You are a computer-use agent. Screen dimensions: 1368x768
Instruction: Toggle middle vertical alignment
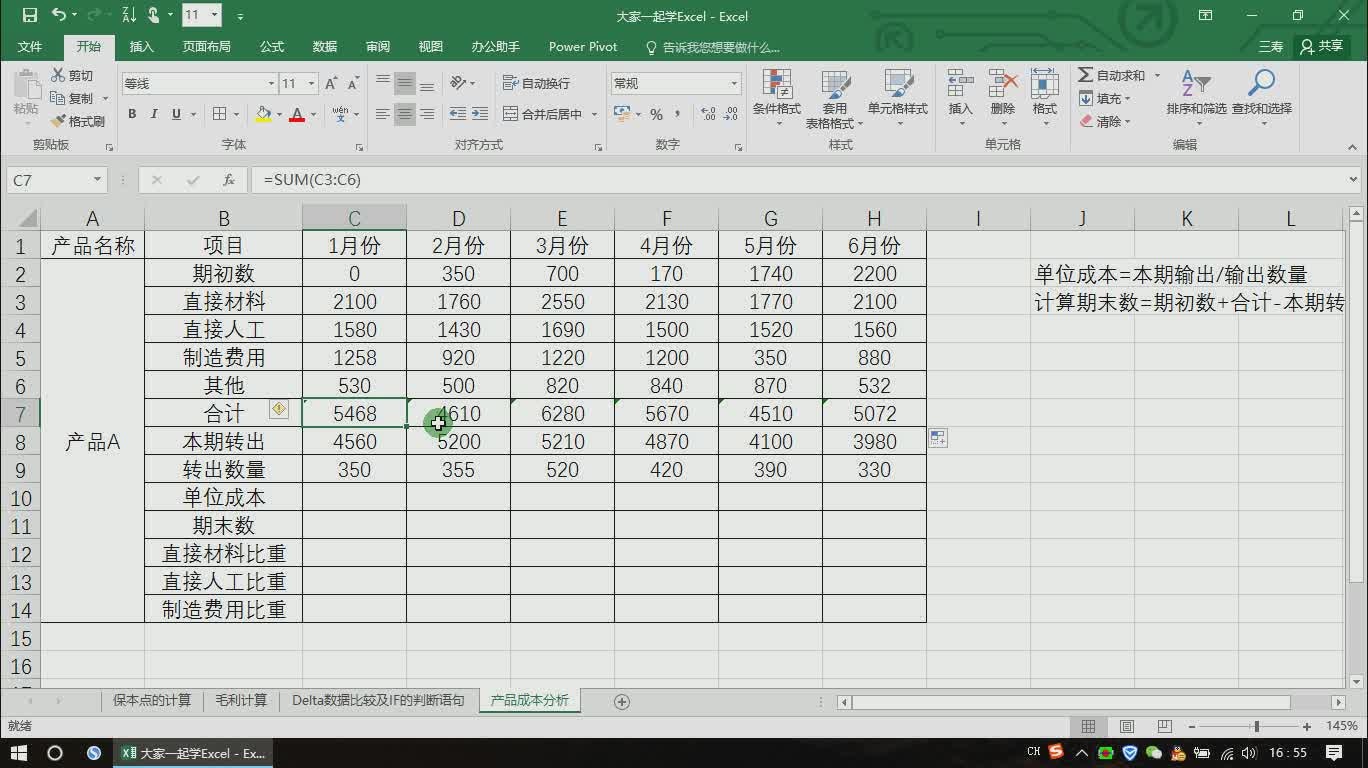(x=405, y=83)
